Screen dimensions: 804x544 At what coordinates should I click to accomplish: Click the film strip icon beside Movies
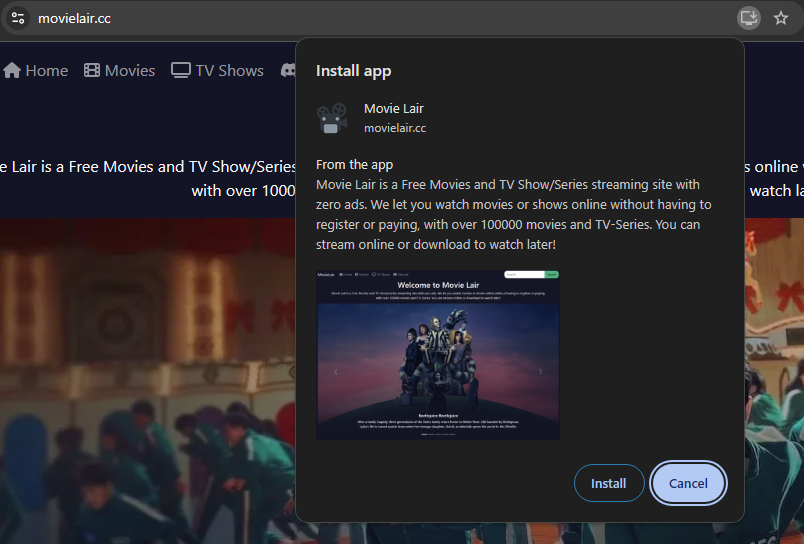point(92,70)
